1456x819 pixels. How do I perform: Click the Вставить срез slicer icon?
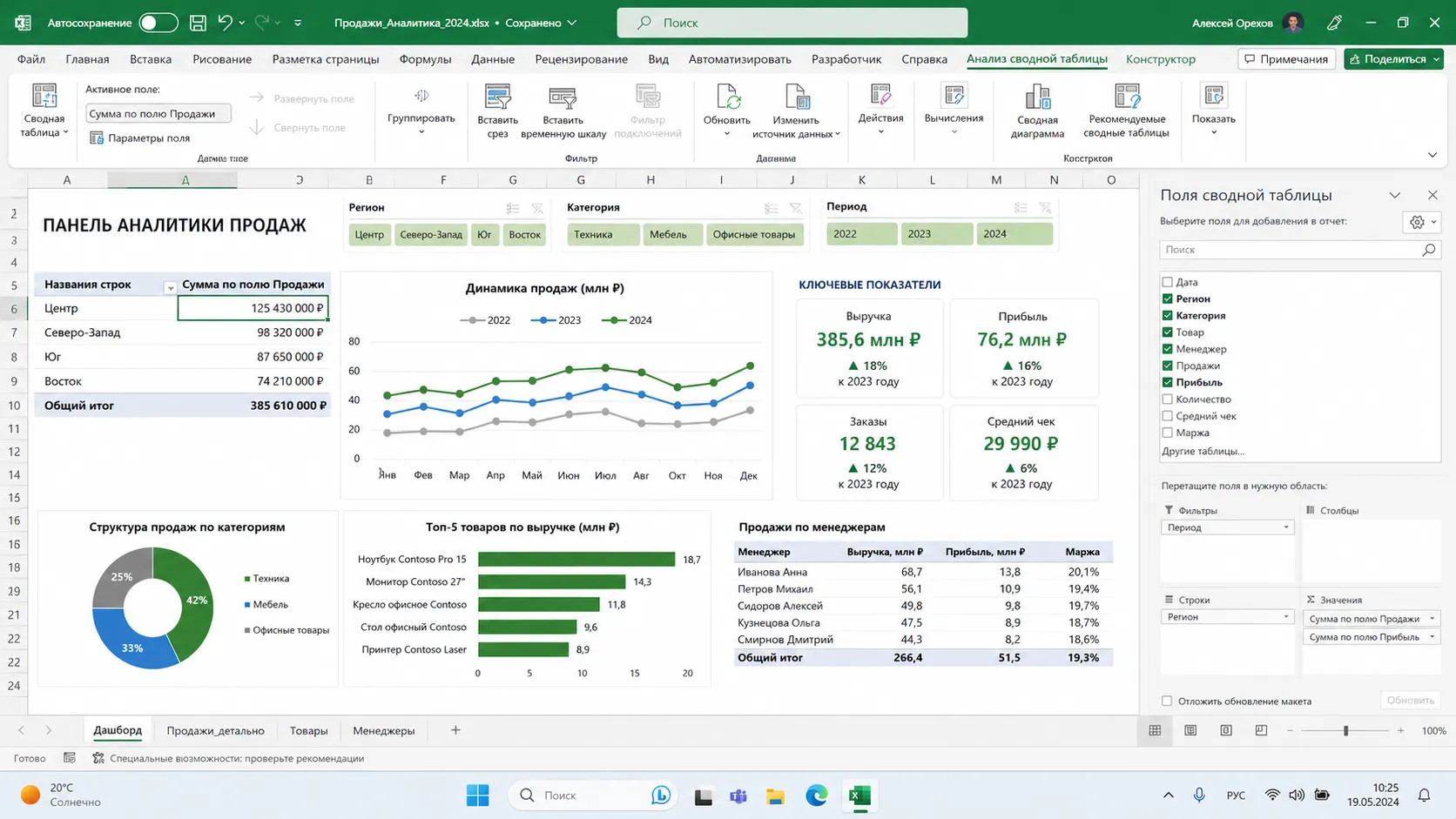[x=497, y=97]
